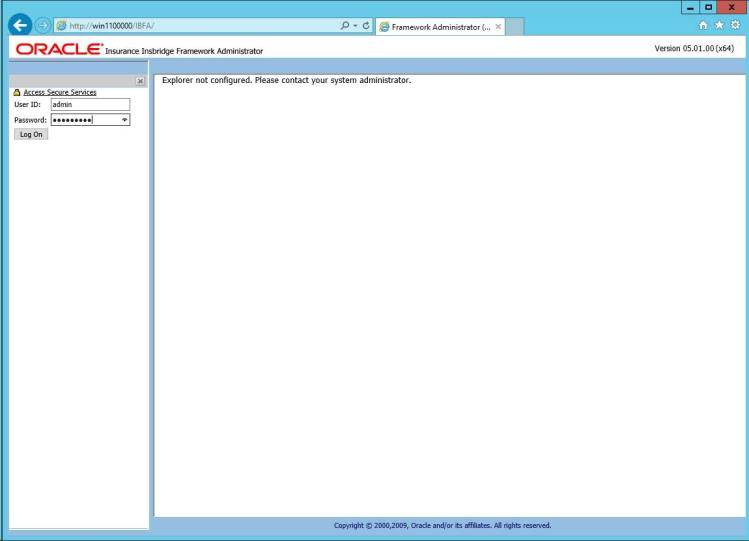Maximize the browser window
Viewport: 749px width, 541px height.
(708, 8)
